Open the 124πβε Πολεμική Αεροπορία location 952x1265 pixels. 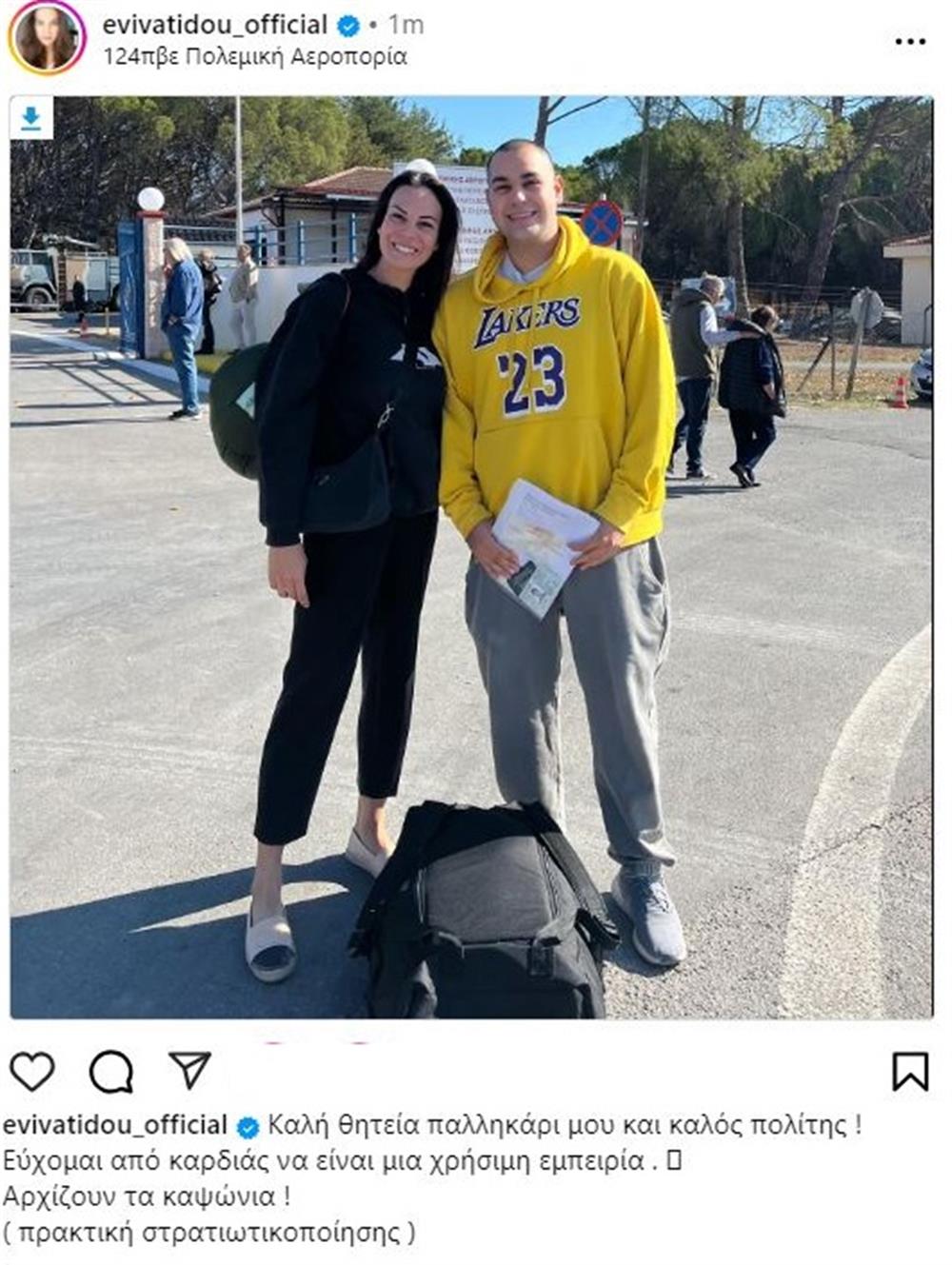(x=255, y=56)
